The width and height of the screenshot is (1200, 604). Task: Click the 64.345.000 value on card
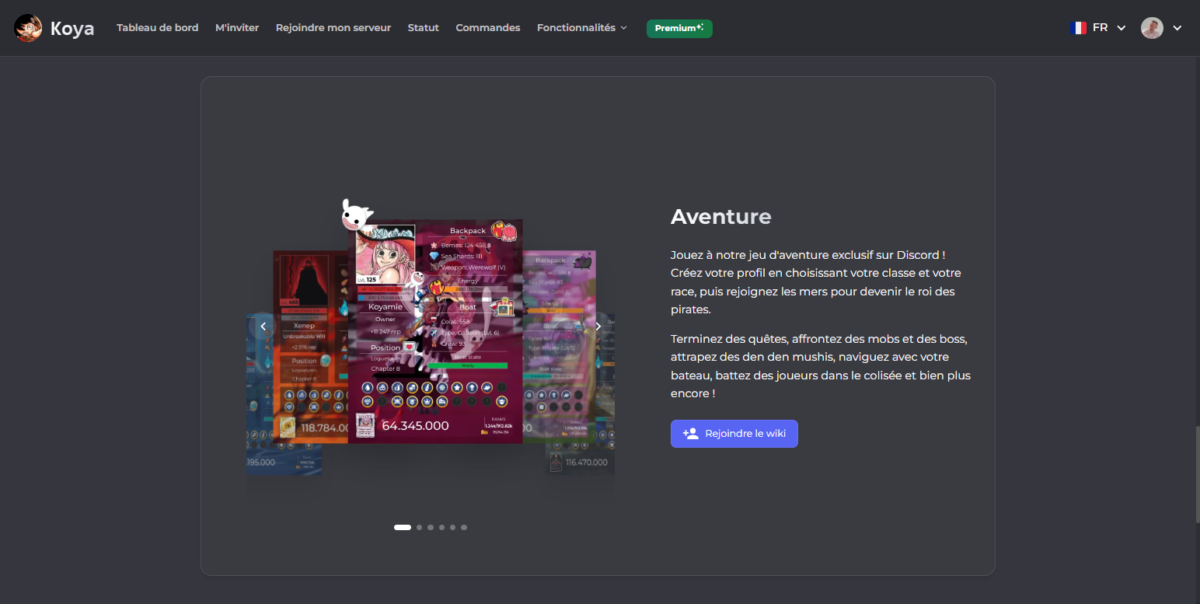415,426
